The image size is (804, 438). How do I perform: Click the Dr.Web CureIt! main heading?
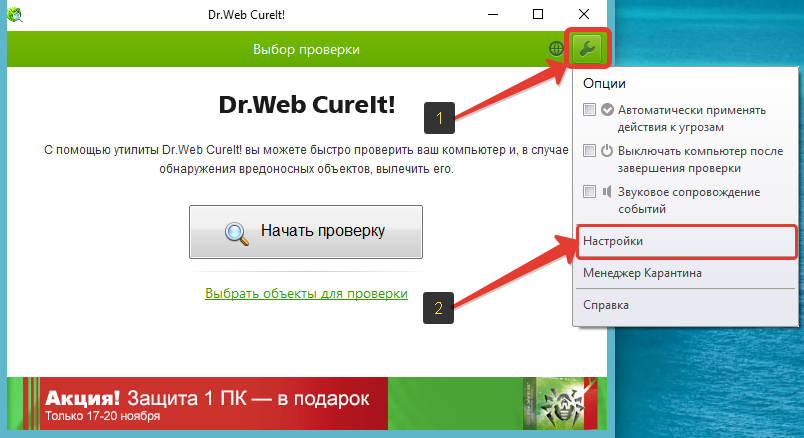coord(307,105)
